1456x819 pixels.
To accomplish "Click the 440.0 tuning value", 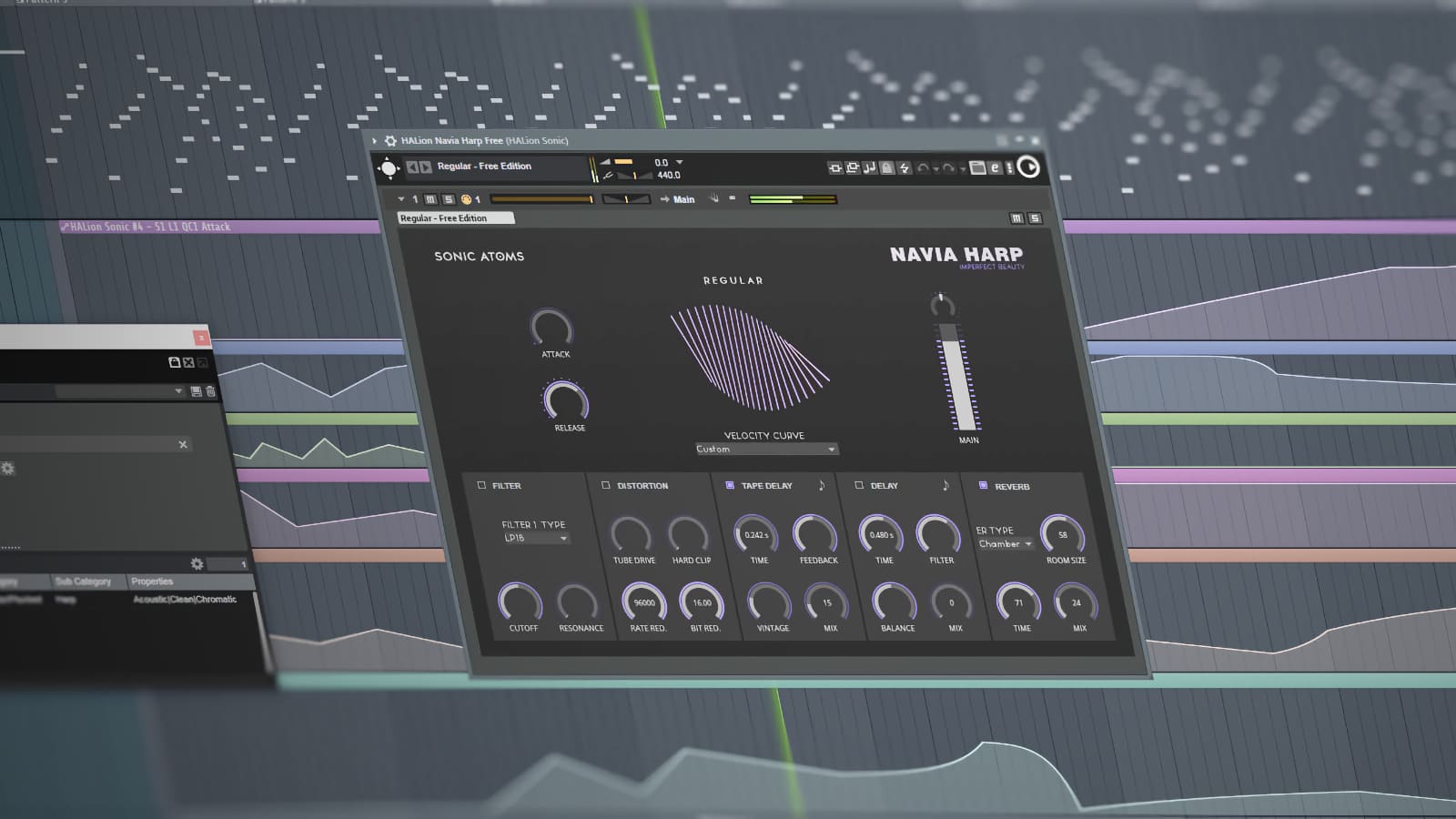I will coord(669,175).
